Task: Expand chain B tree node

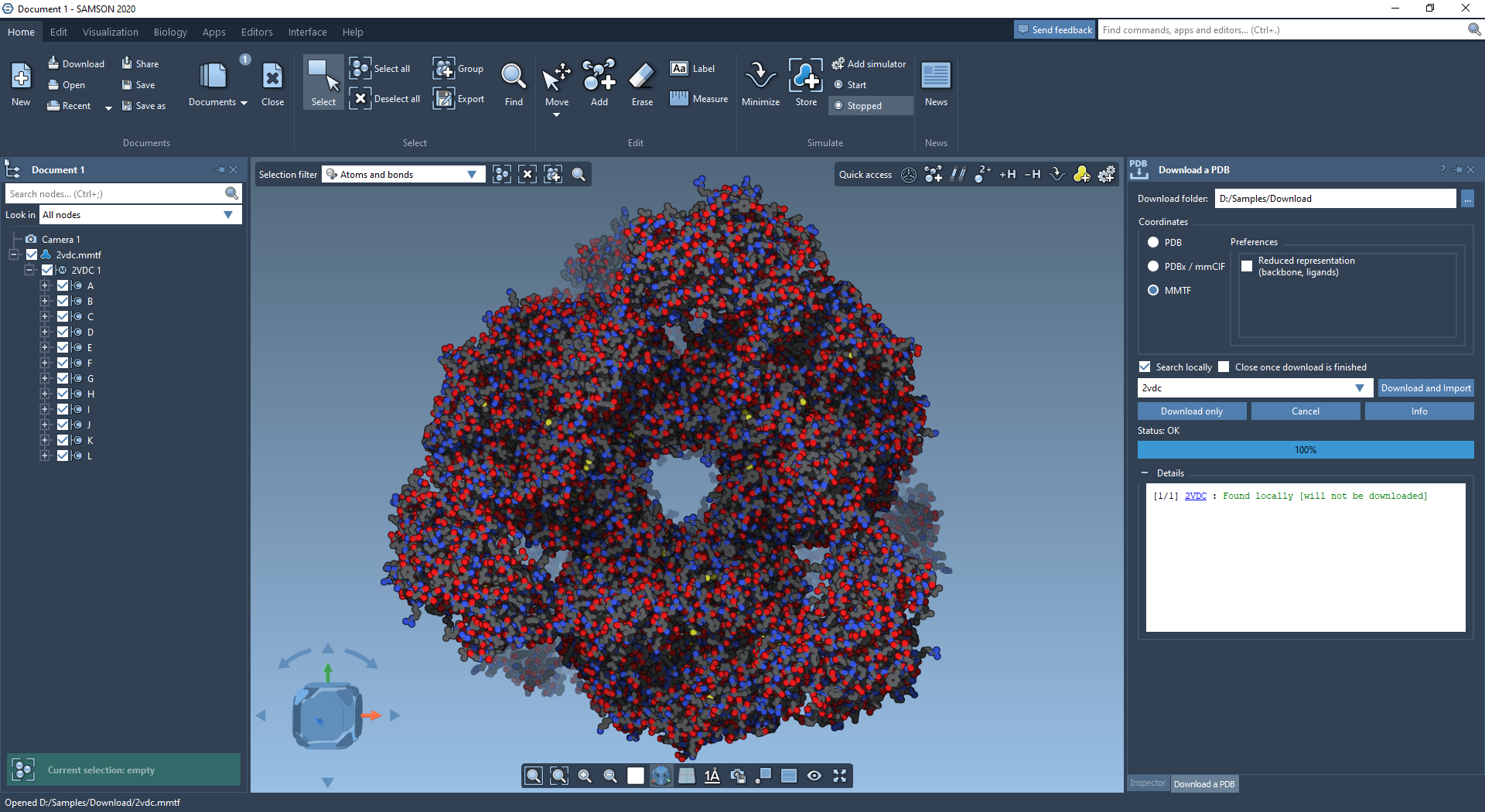Action: pos(45,302)
